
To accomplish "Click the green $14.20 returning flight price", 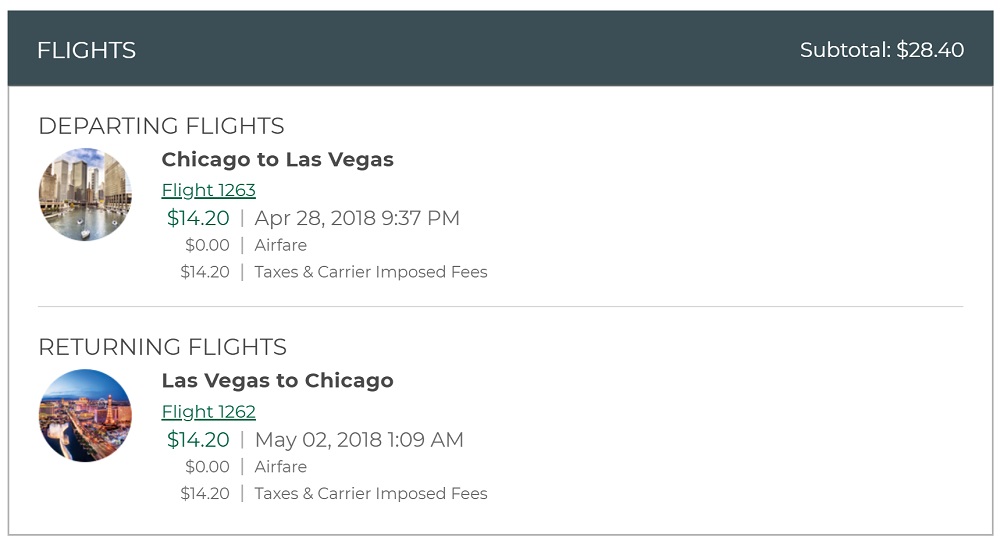I will click(x=198, y=439).
